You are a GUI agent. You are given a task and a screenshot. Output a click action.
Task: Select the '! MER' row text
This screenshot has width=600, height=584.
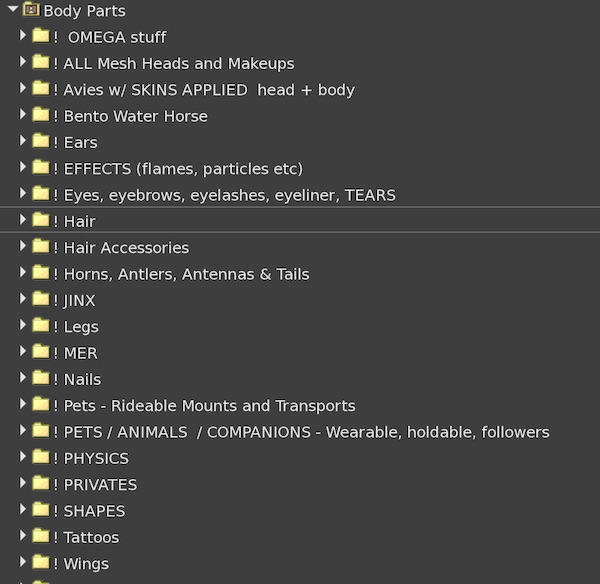(75, 353)
